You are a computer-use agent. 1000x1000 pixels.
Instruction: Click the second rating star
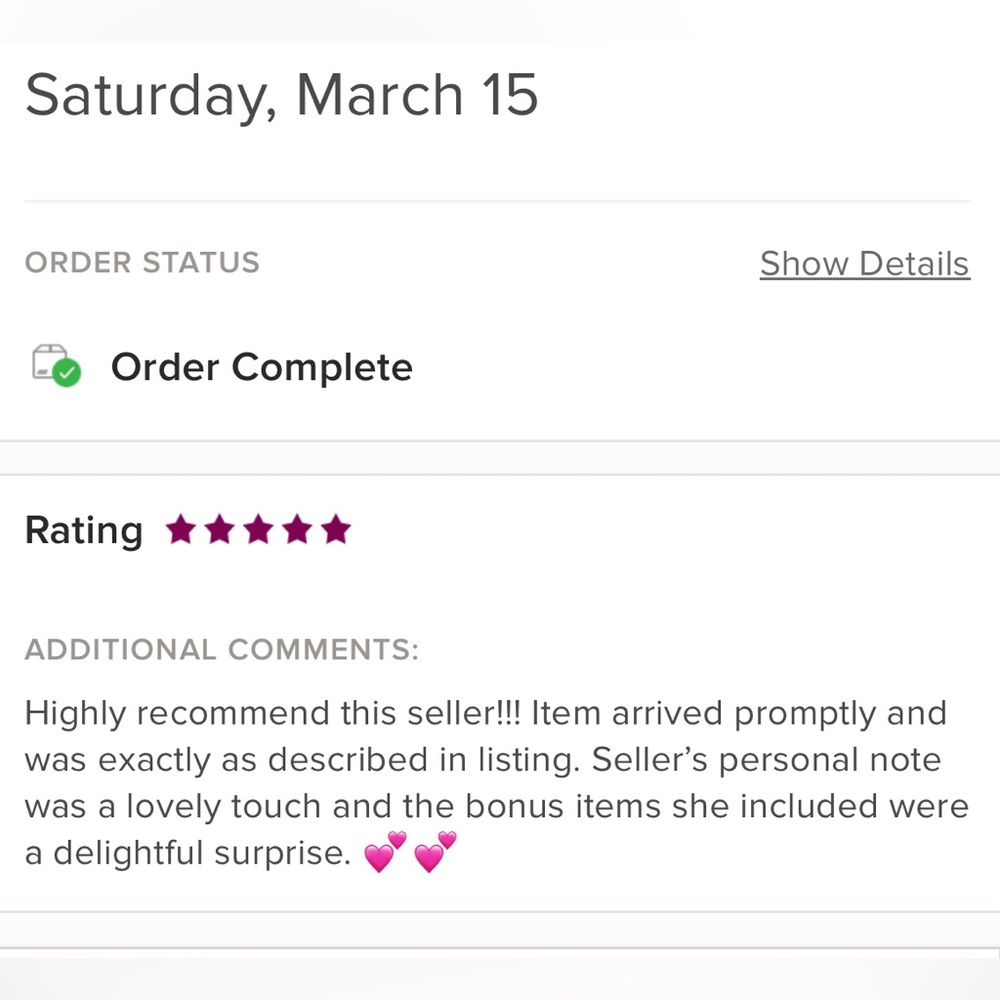pyautogui.click(x=219, y=530)
